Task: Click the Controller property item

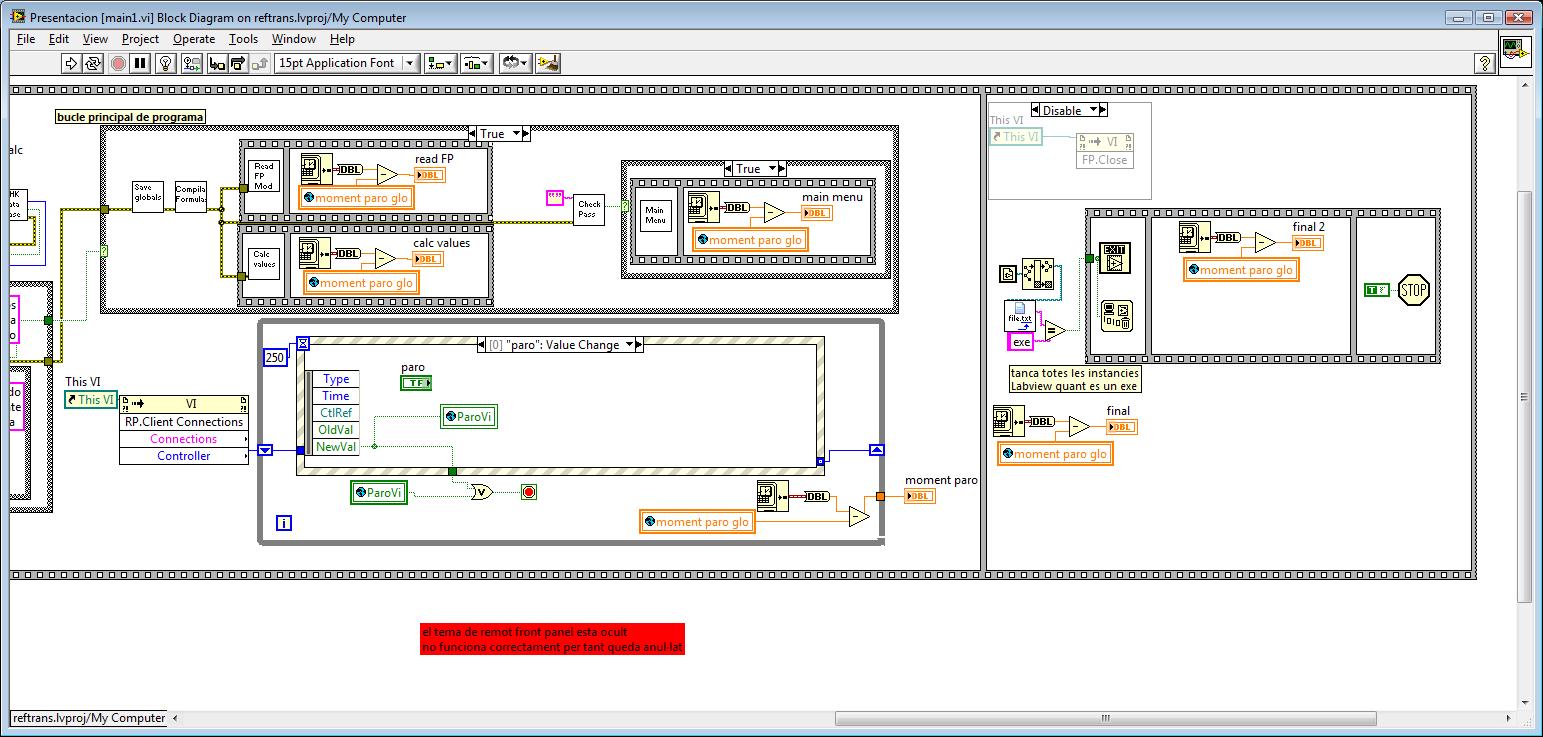Action: pos(184,456)
